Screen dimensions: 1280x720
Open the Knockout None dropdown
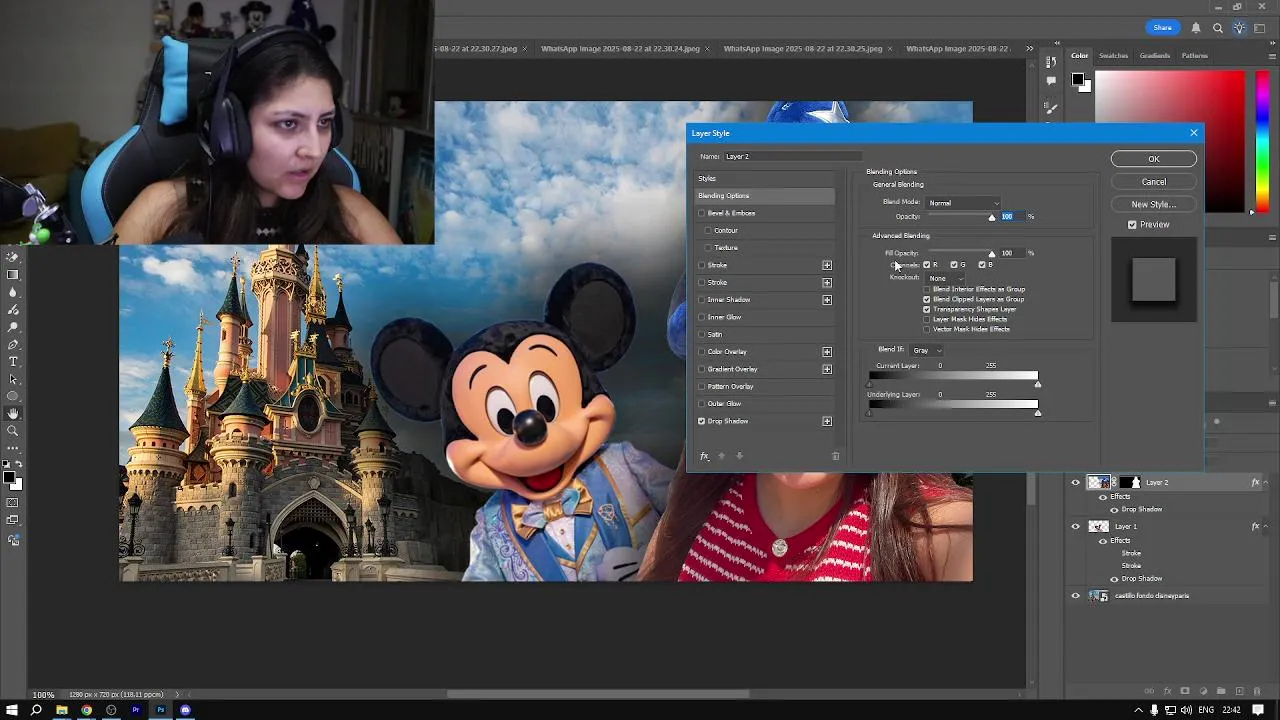click(945, 278)
